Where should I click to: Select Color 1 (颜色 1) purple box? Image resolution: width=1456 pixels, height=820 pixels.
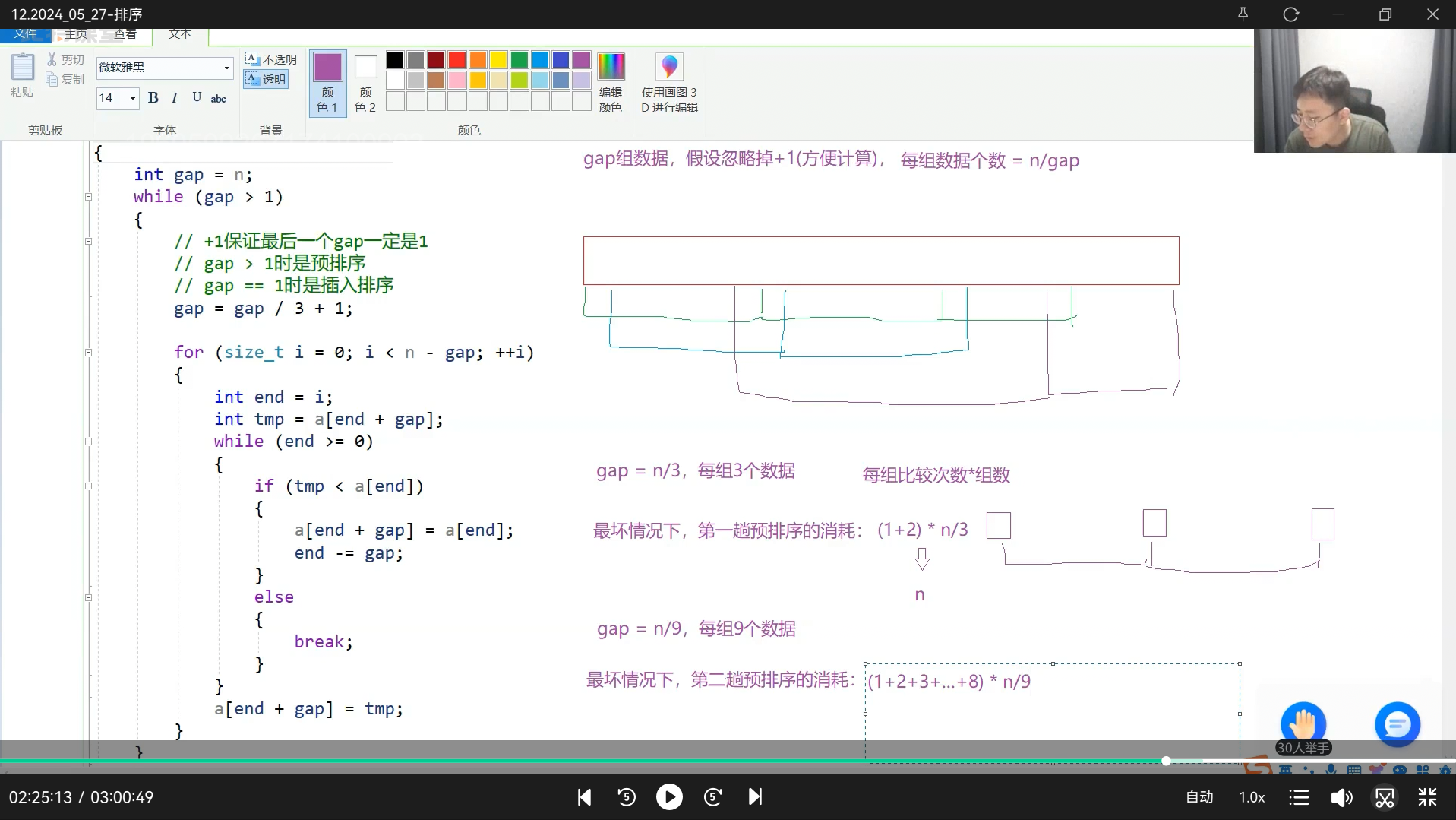pyautogui.click(x=327, y=83)
